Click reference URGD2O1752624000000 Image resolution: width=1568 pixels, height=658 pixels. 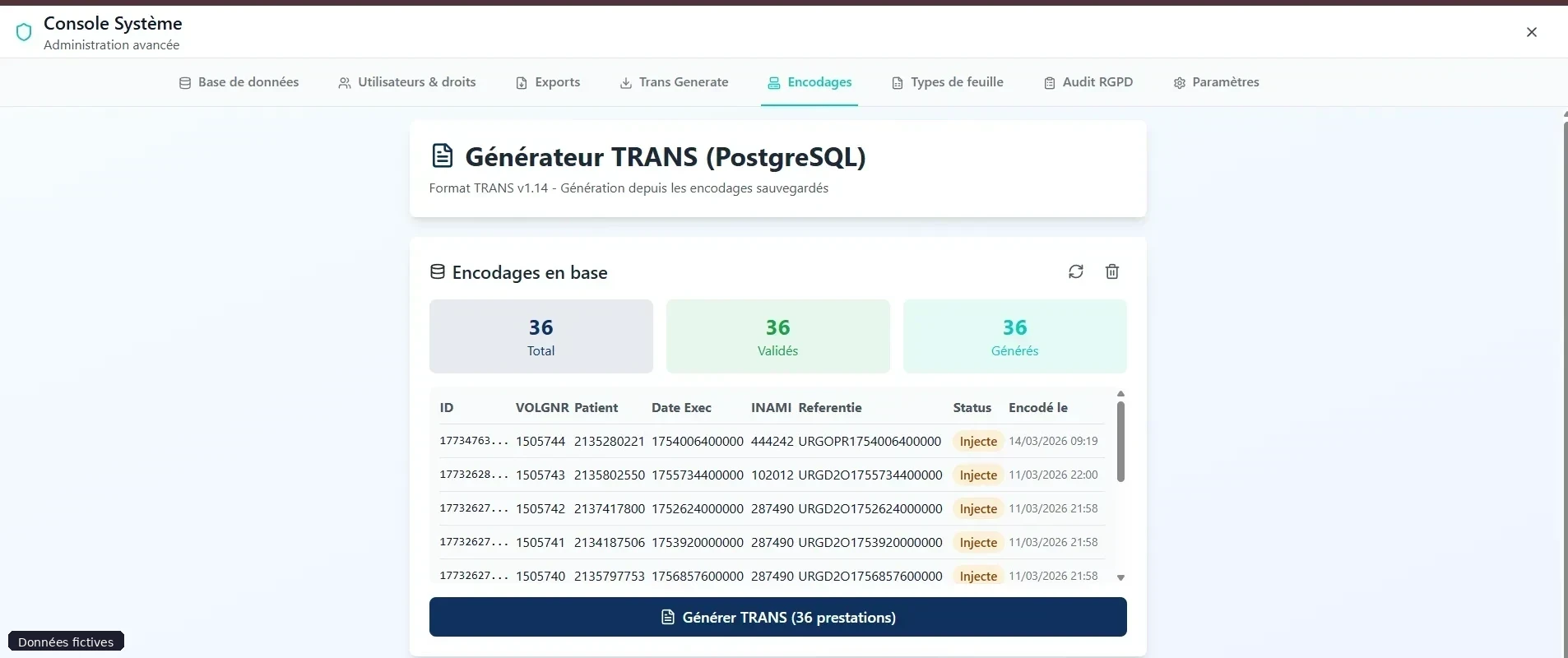pos(870,509)
